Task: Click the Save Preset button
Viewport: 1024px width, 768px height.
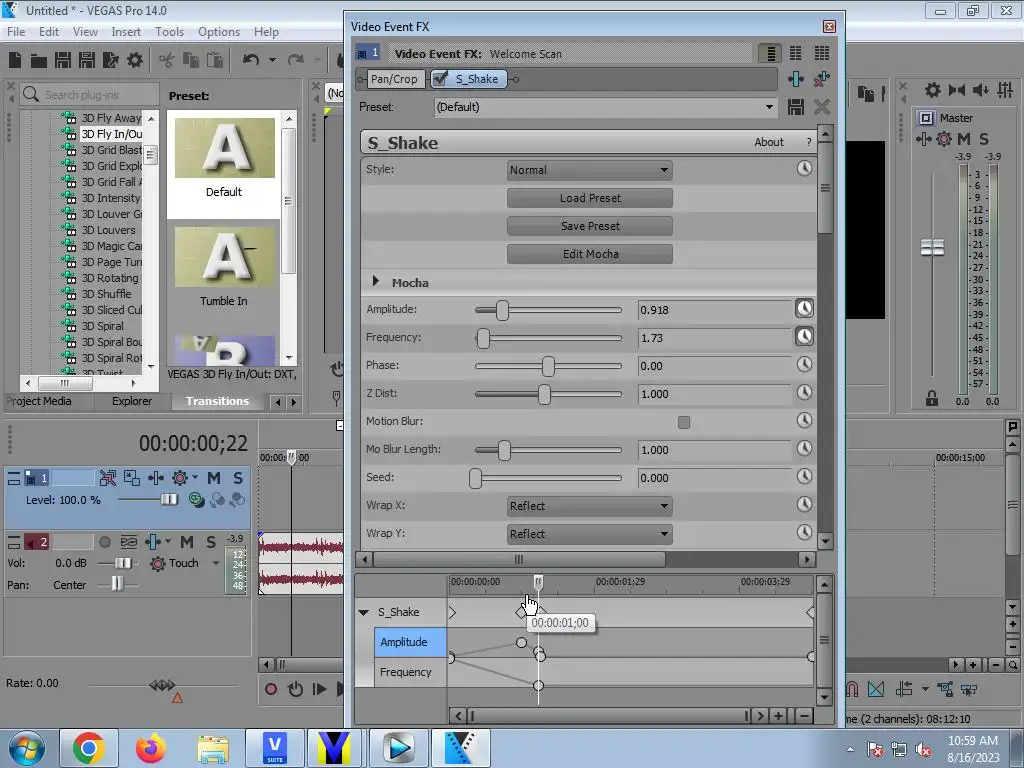Action: pos(590,226)
